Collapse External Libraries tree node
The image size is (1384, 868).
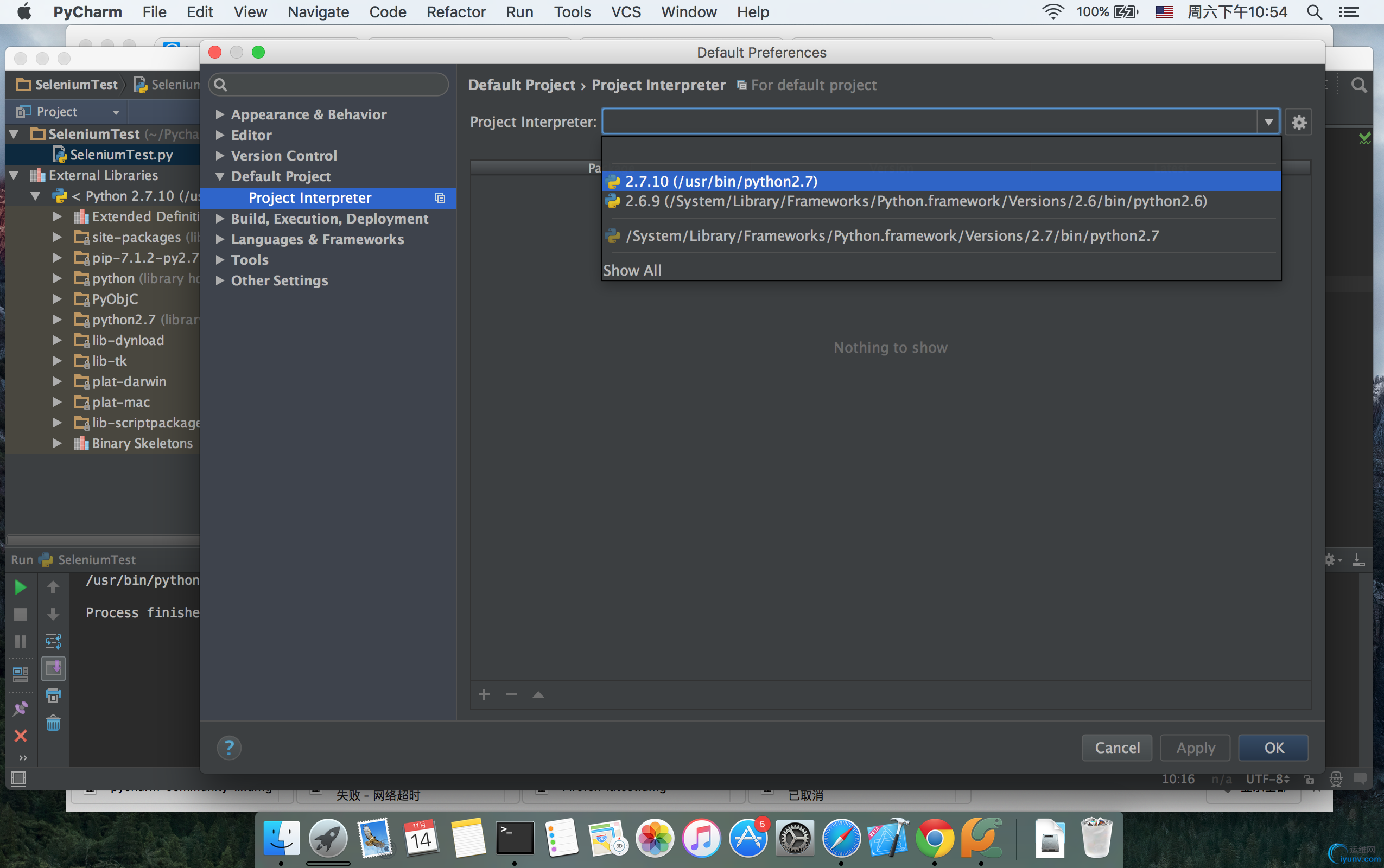point(14,175)
